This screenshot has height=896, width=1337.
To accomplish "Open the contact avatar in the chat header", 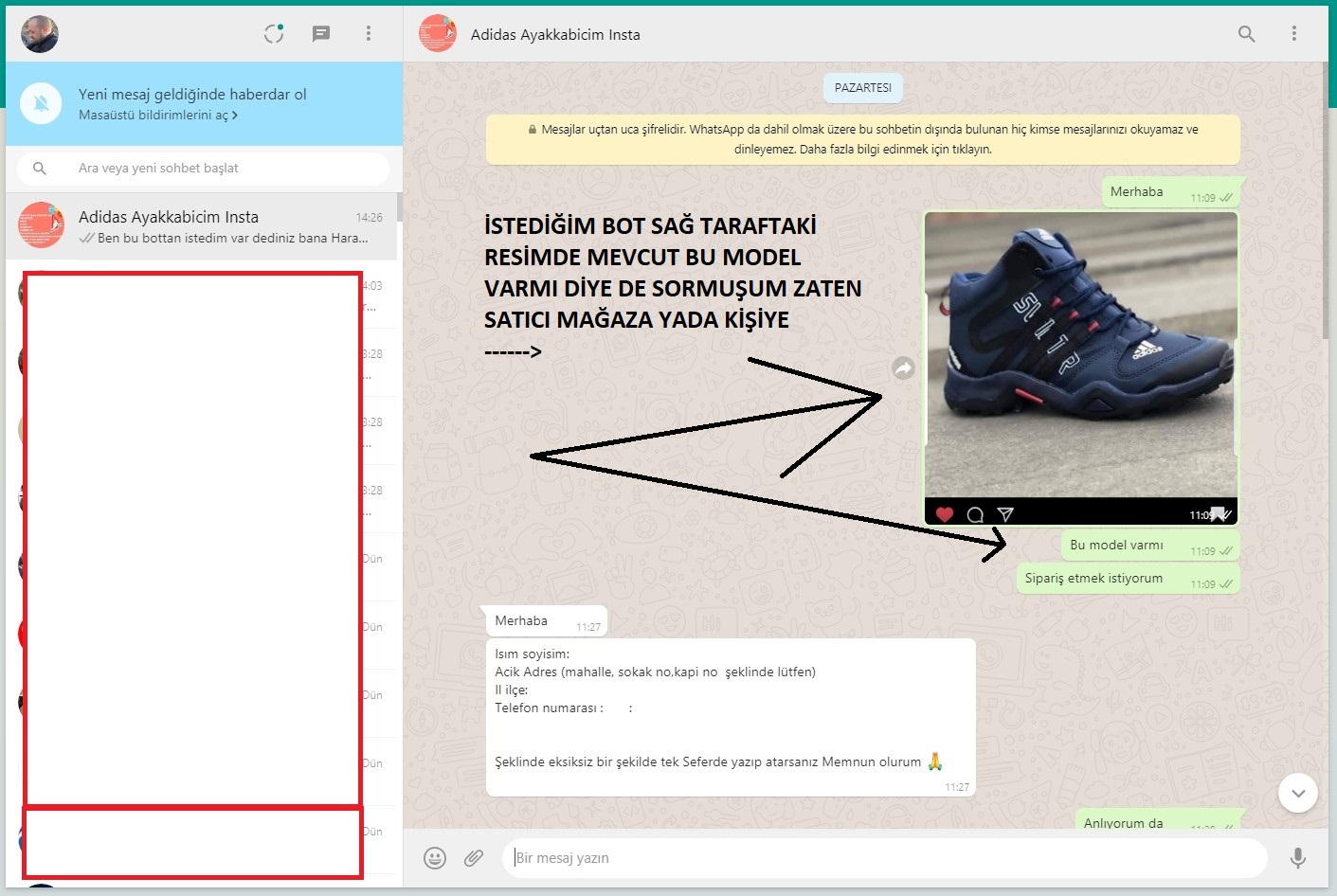I will 438,34.
